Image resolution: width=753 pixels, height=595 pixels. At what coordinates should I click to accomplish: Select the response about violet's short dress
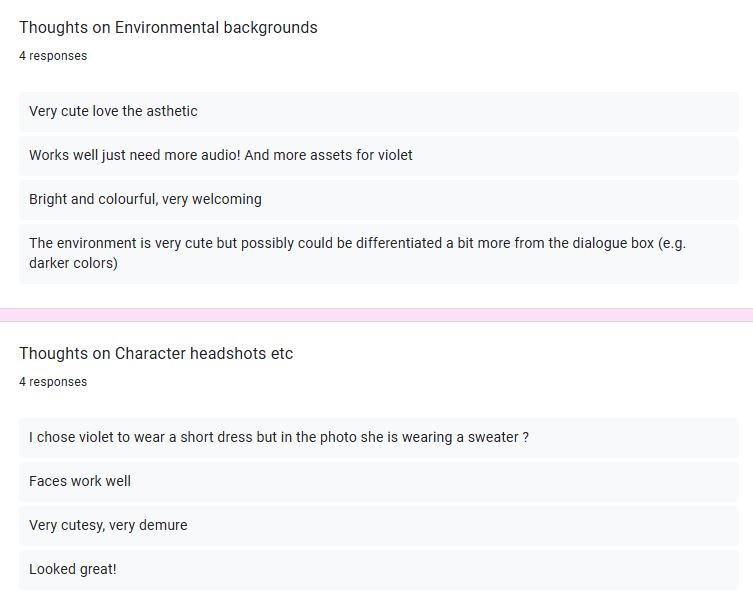378,437
